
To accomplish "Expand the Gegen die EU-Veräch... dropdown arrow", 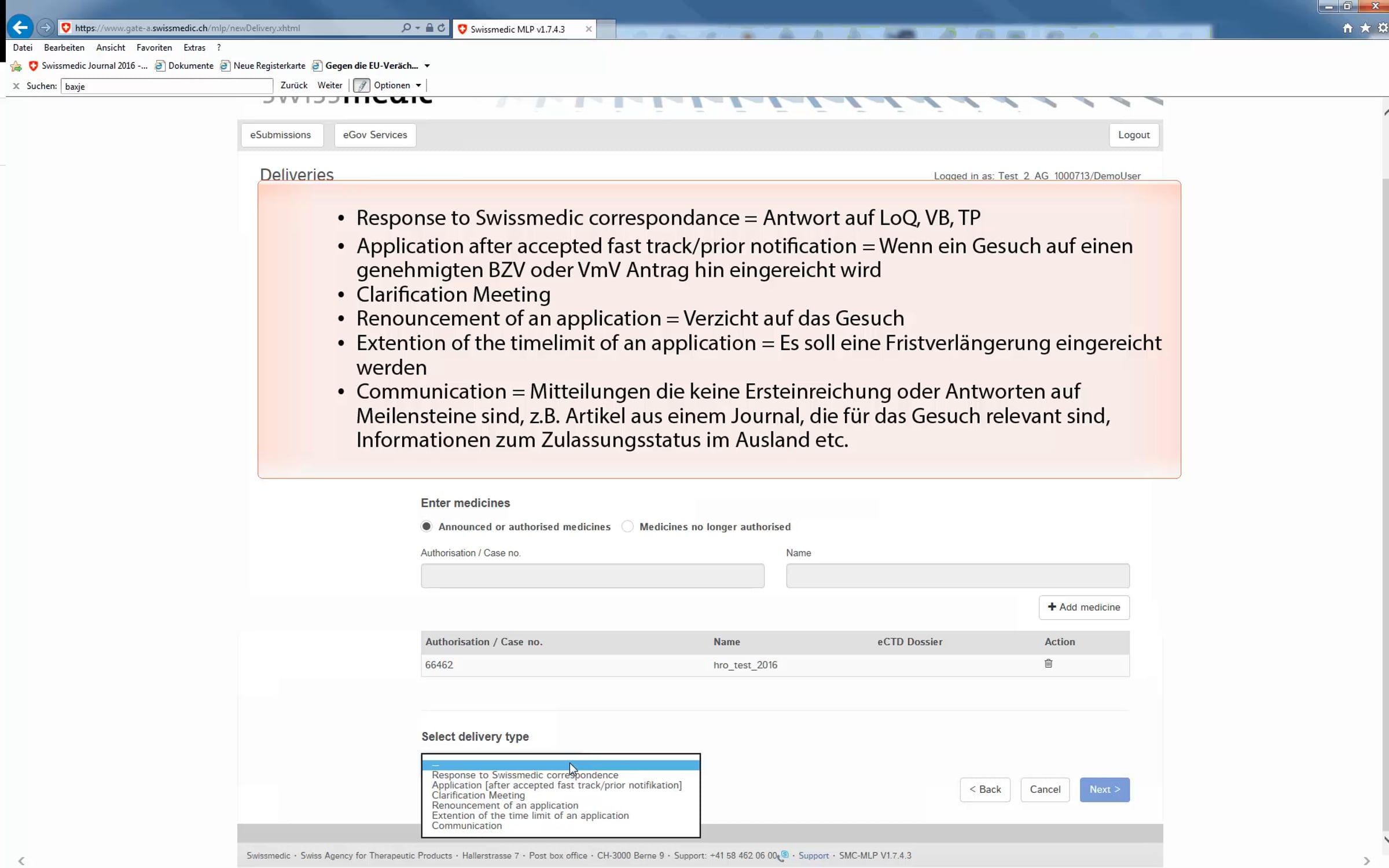I will point(427,66).
